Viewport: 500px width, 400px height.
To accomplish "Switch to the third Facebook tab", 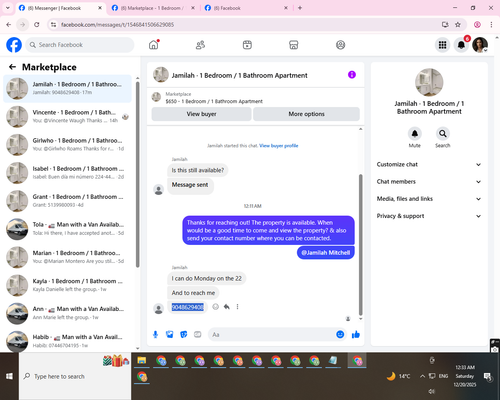I will tap(246, 8).
